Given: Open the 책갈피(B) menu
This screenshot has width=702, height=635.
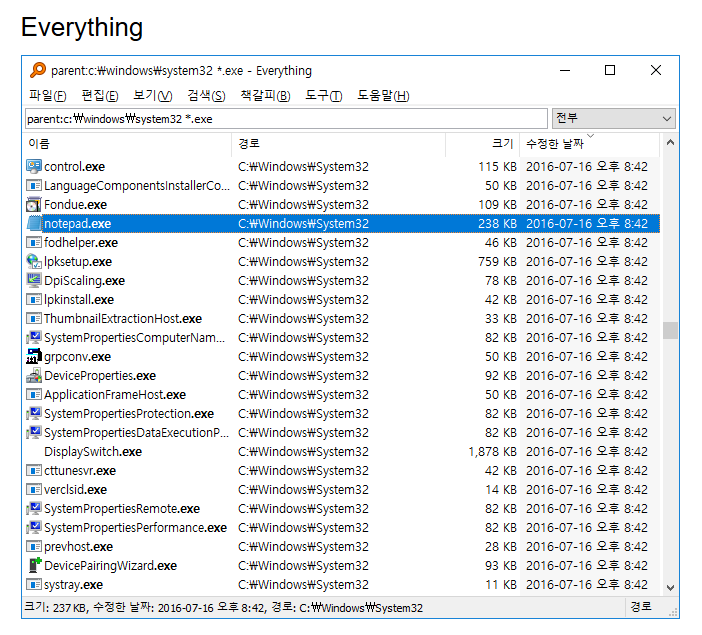Looking at the screenshot, I should tap(265, 95).
